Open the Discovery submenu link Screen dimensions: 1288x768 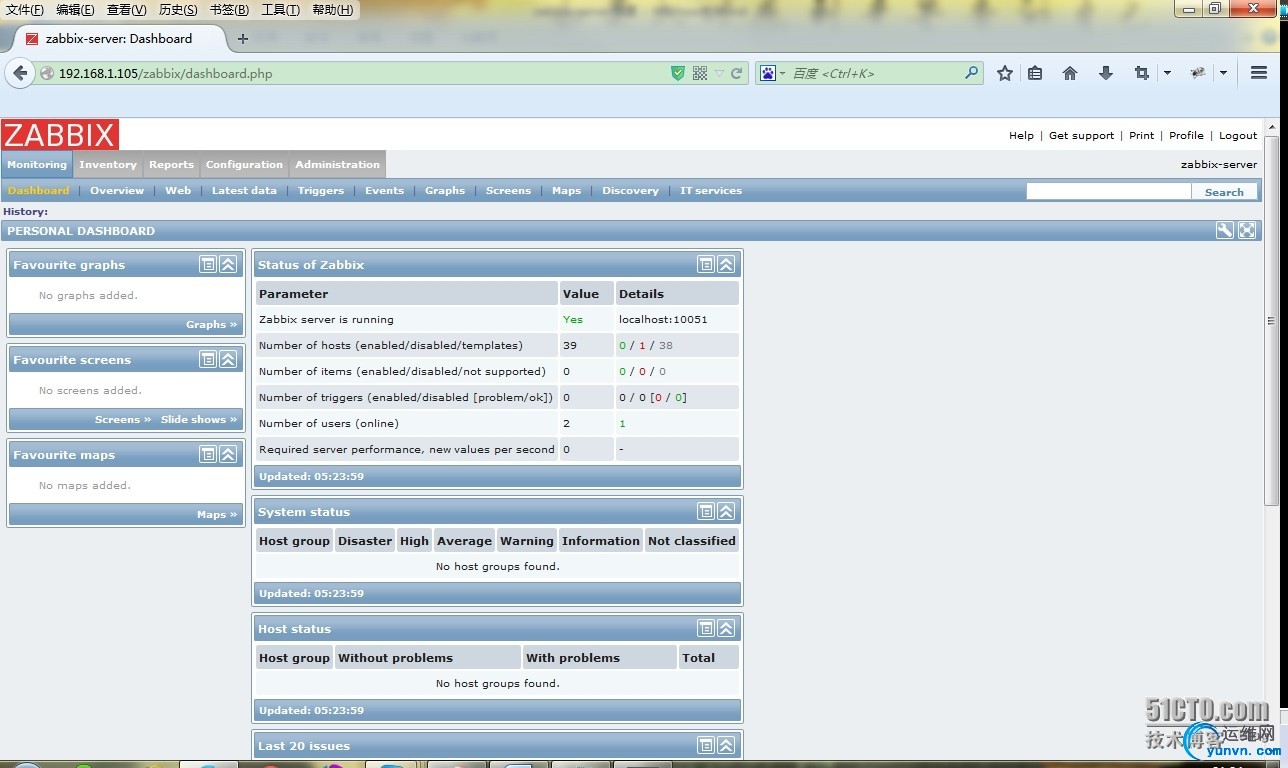pos(631,190)
